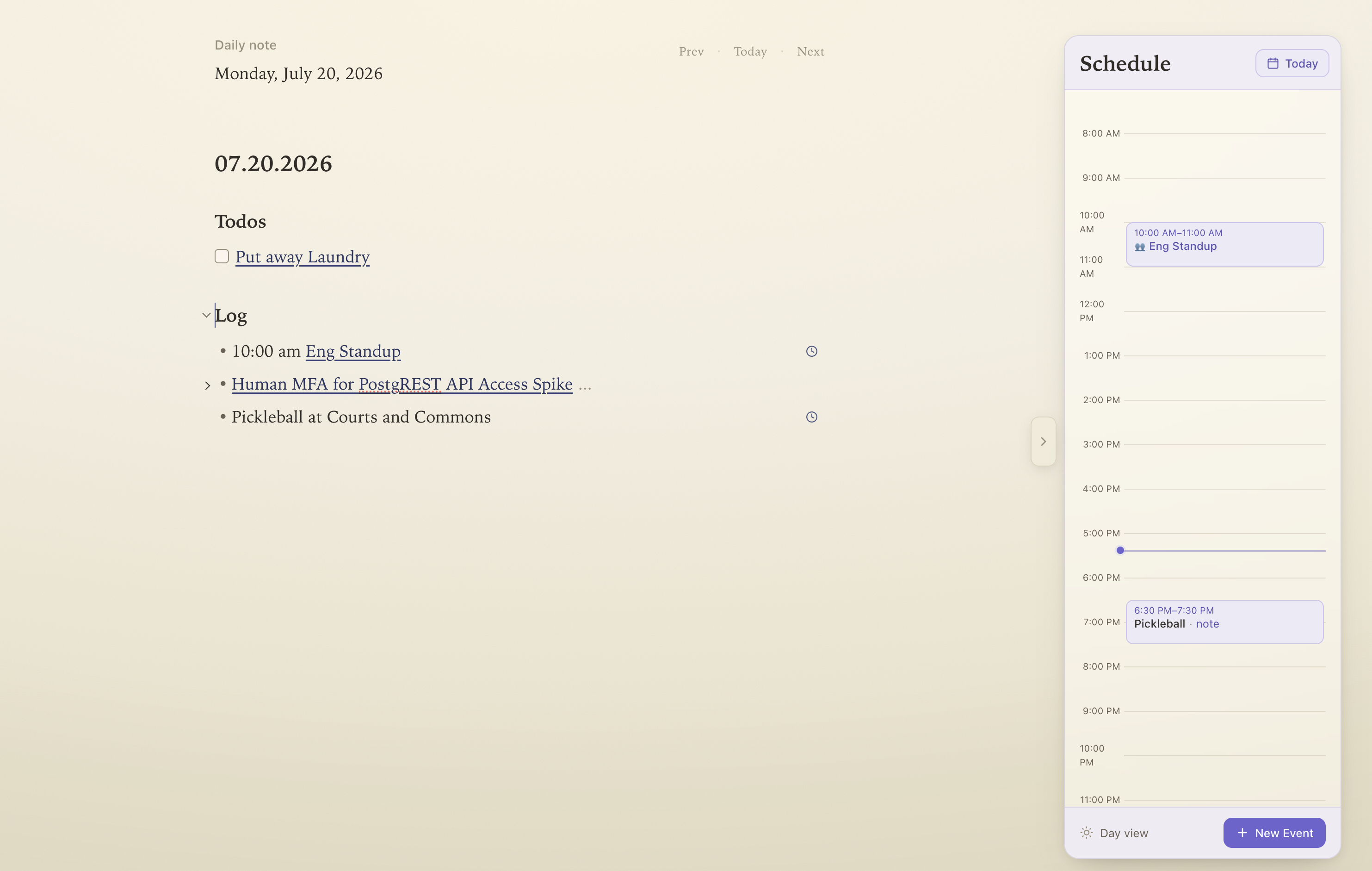Collapse the Schedule sidebar with arrow handle
This screenshot has height=871, width=1372.
(x=1043, y=441)
